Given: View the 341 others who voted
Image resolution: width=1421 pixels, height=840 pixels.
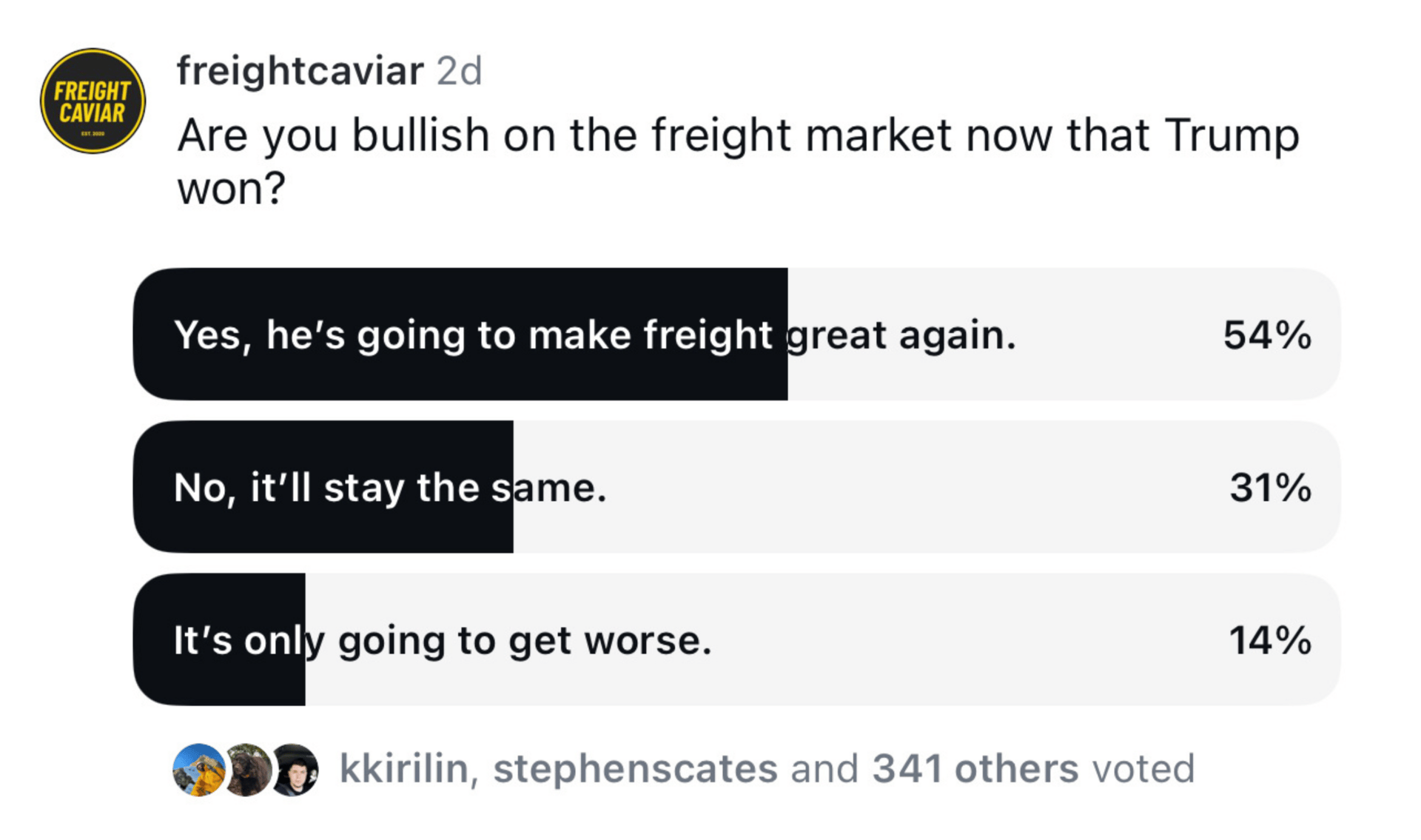Looking at the screenshot, I should pos(975,768).
